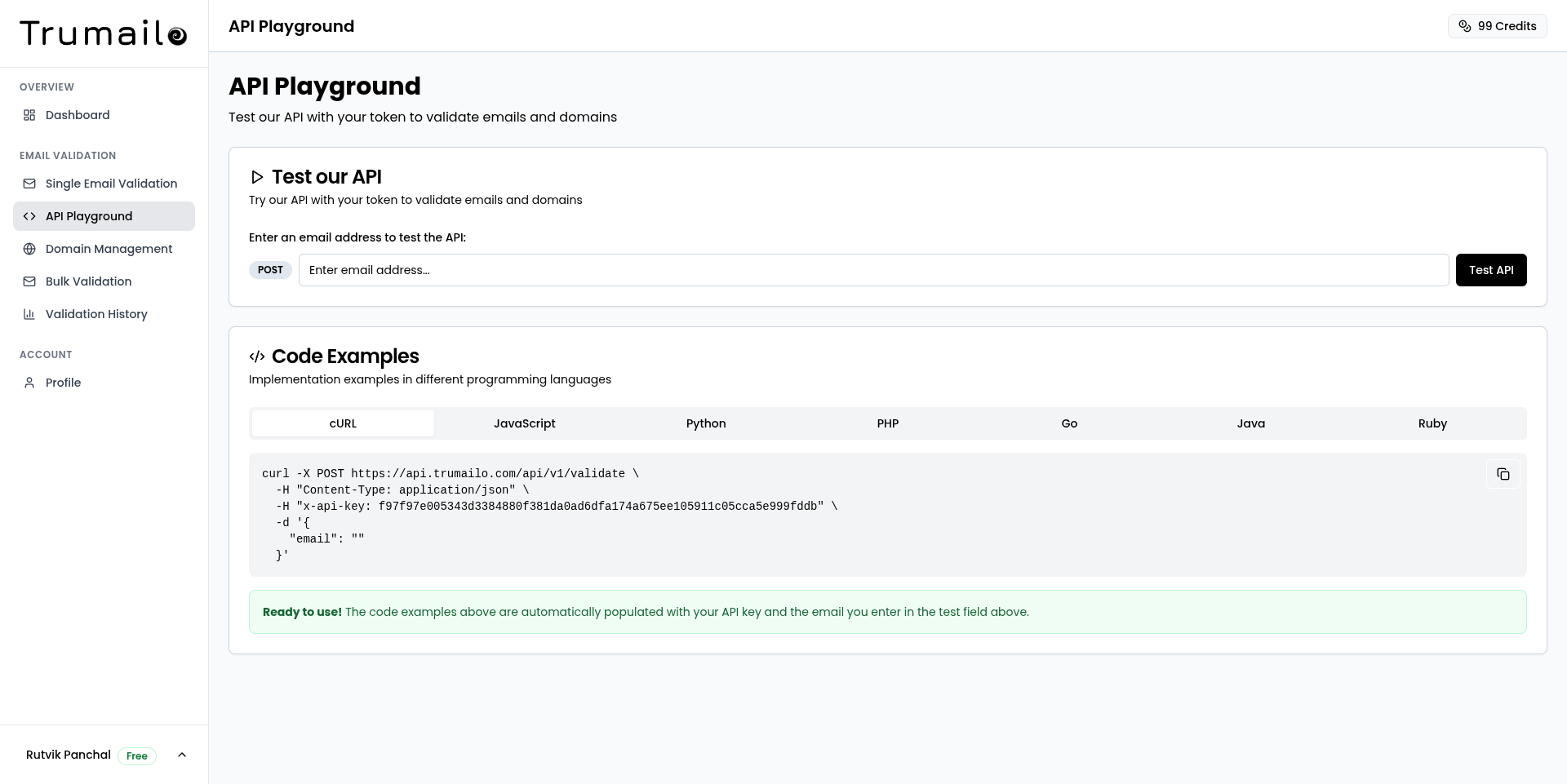Click the Dashboard grid icon
The height and width of the screenshot is (784, 1567).
point(29,115)
